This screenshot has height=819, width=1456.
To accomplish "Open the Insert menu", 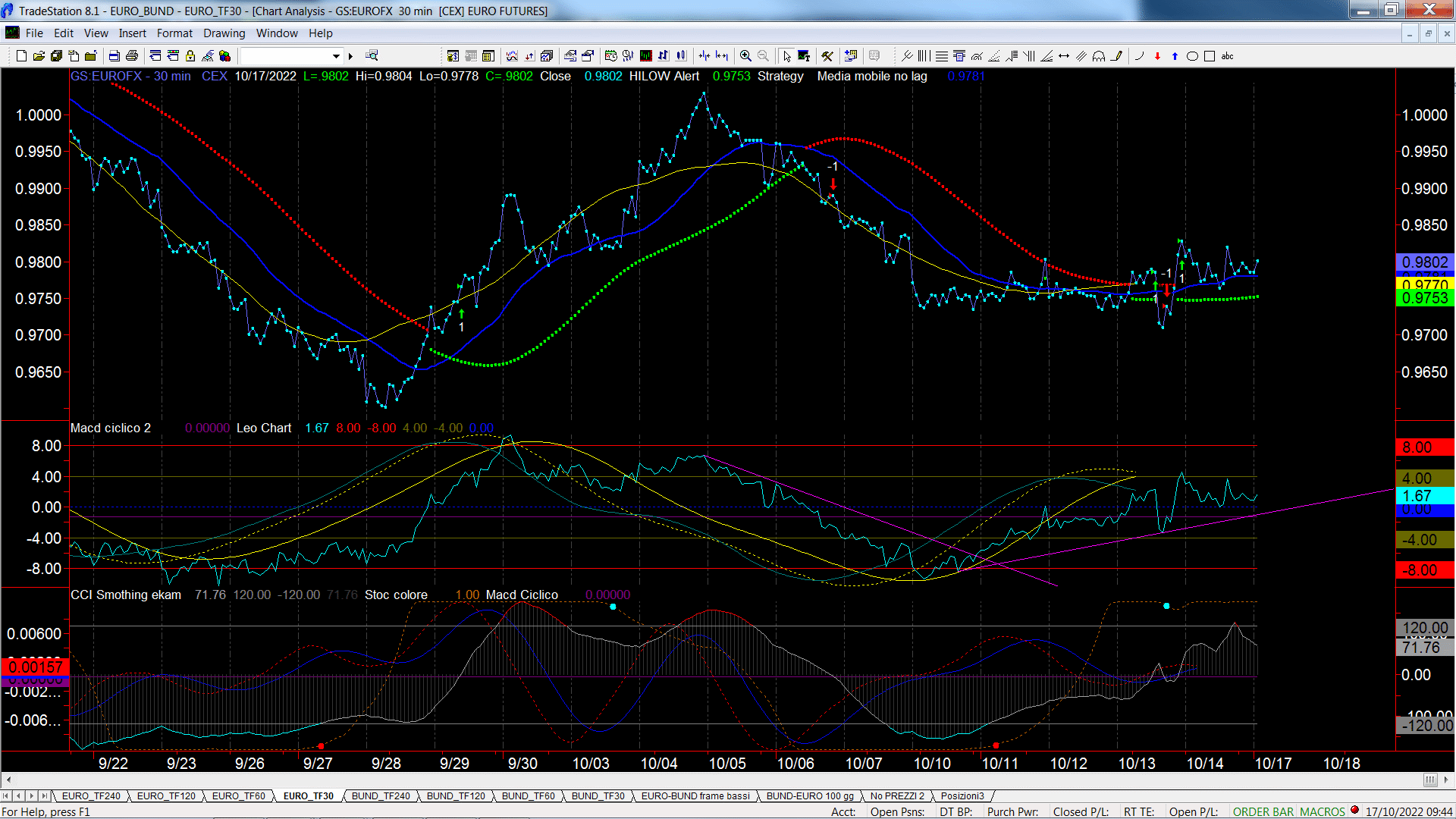I will (x=133, y=33).
